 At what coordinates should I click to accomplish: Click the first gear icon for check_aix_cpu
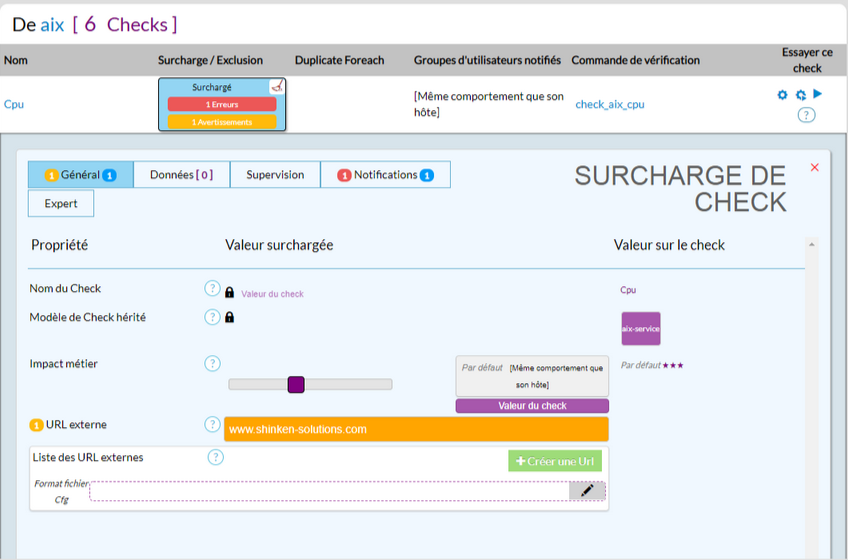pos(783,95)
